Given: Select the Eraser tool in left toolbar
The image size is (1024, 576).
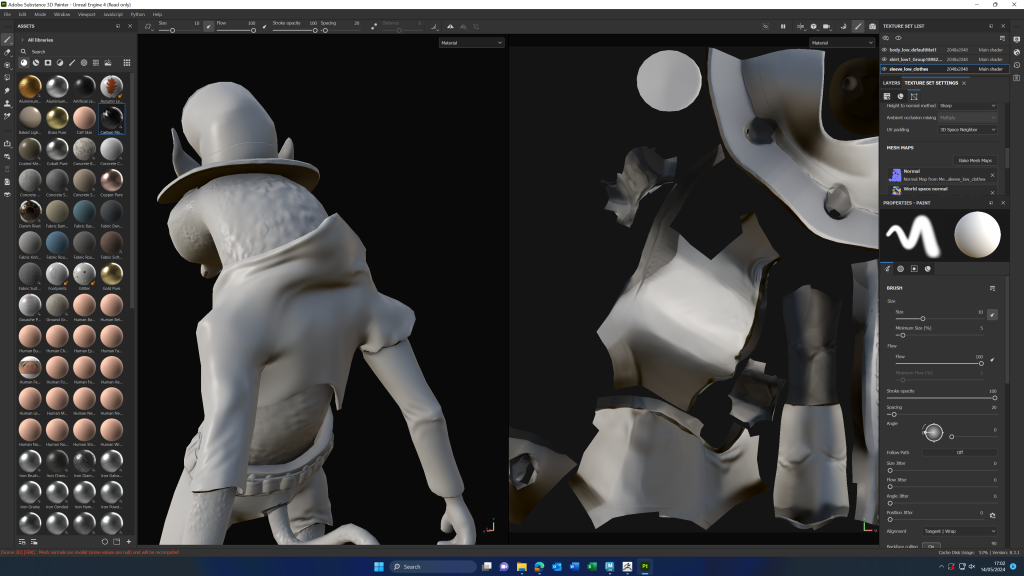Looking at the screenshot, I should point(8,52).
